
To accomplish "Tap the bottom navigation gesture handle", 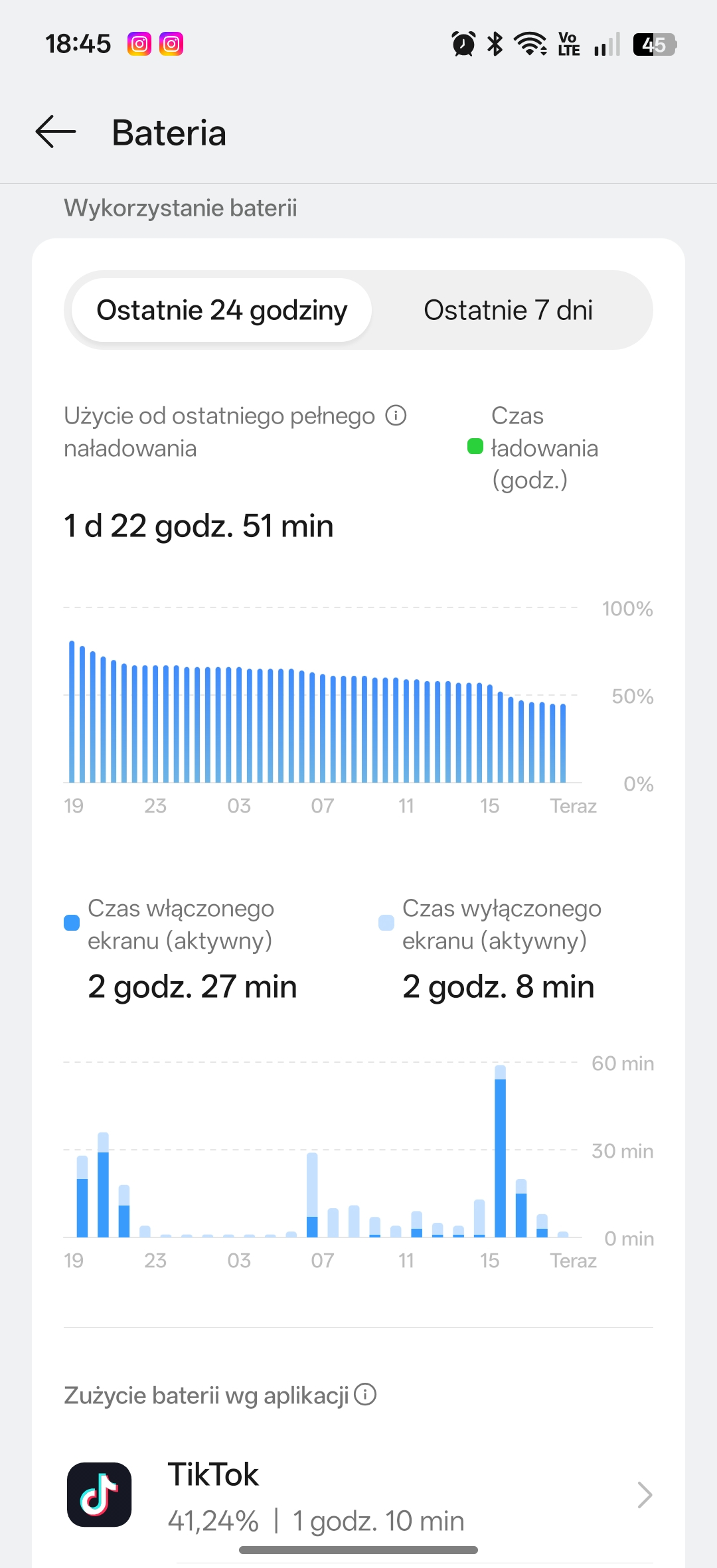I will (x=358, y=1550).
